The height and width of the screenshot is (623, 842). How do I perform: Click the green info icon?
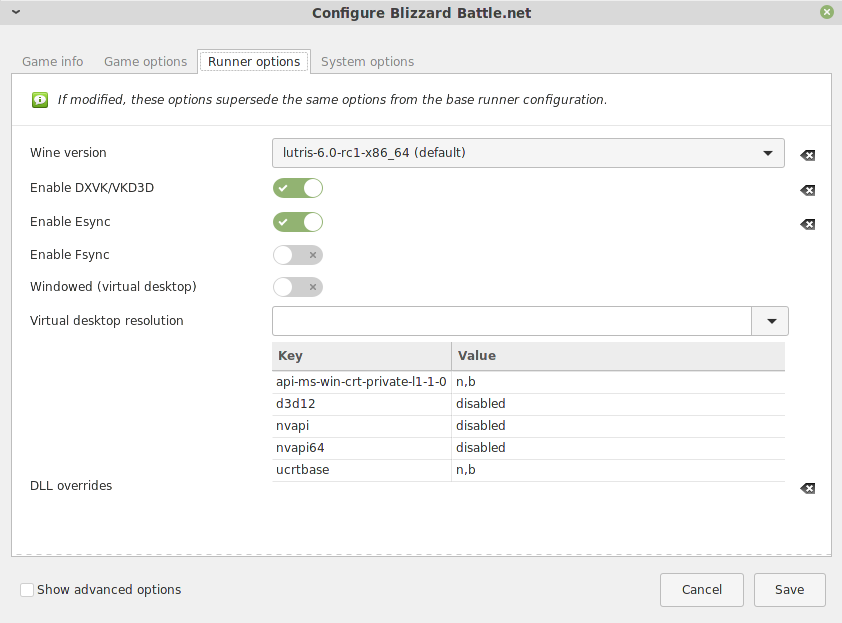coord(40,100)
